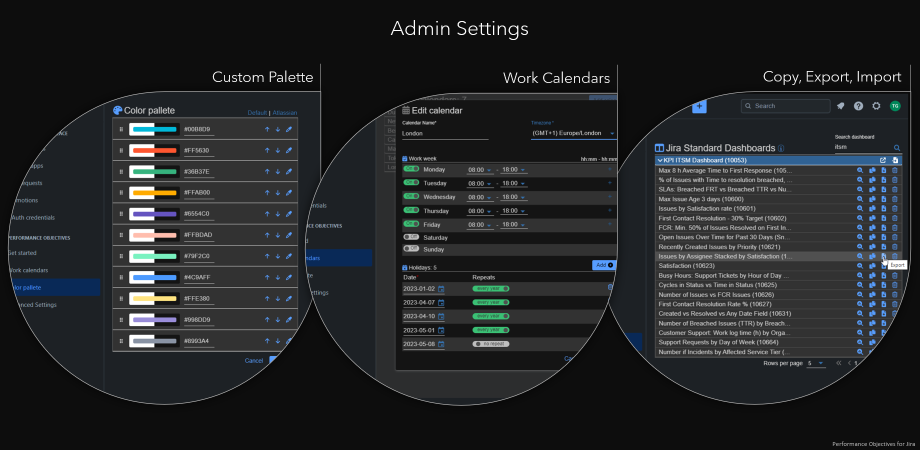Enable Sunday as a work day
This screenshot has width=920, height=450.
point(411,249)
